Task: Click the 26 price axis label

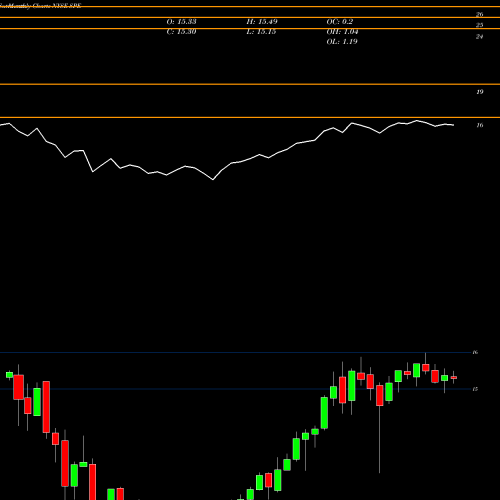Action: coord(479,14)
